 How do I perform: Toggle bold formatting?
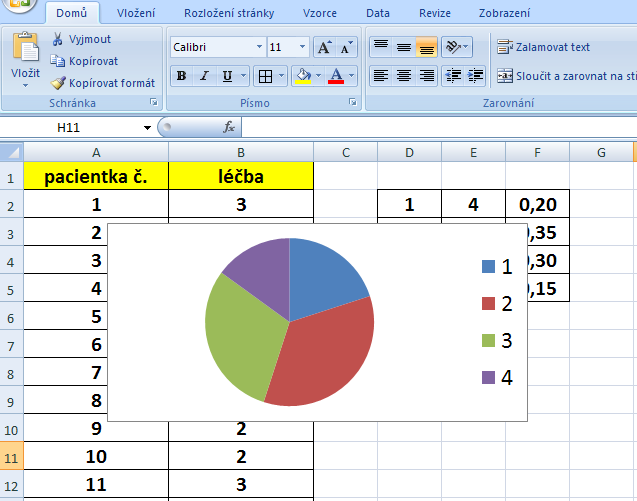click(182, 76)
